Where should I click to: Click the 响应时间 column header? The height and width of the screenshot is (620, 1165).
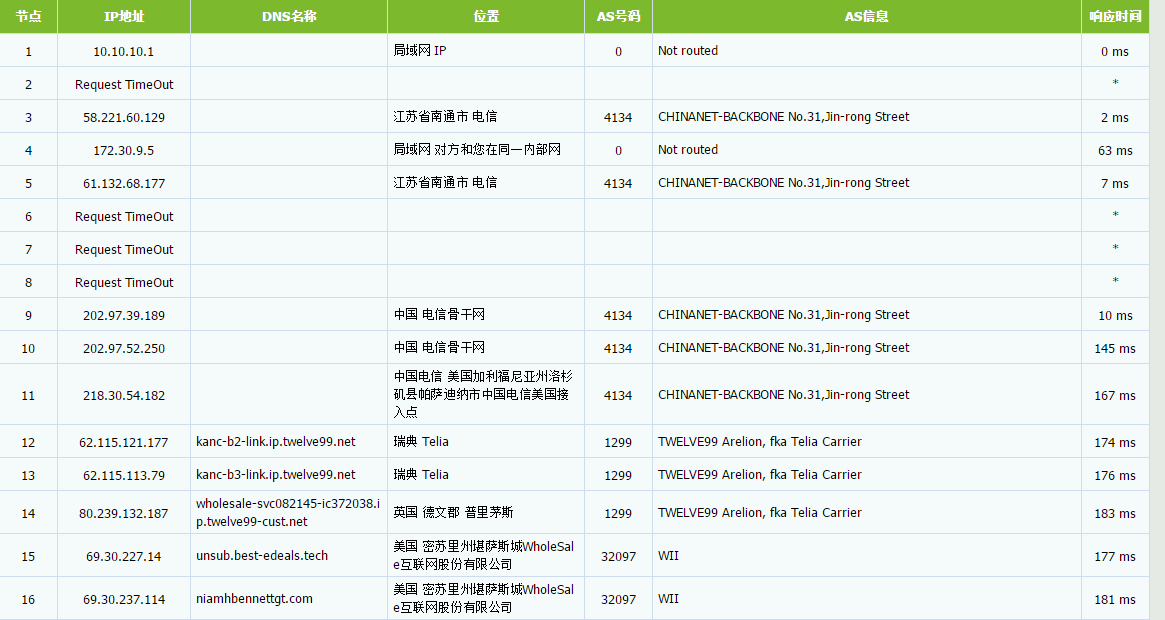tap(1115, 16)
